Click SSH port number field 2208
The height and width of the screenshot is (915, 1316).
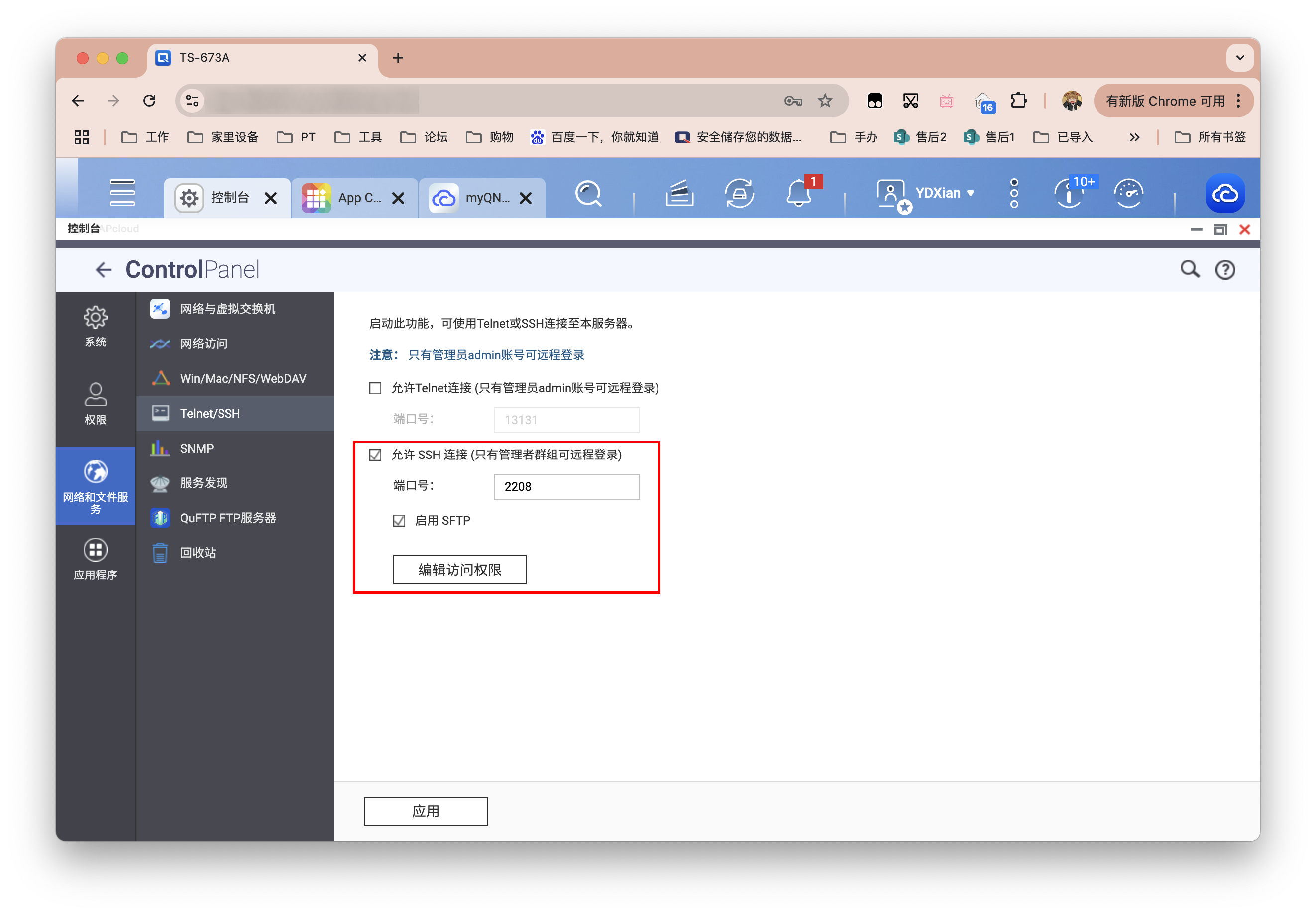click(x=567, y=487)
